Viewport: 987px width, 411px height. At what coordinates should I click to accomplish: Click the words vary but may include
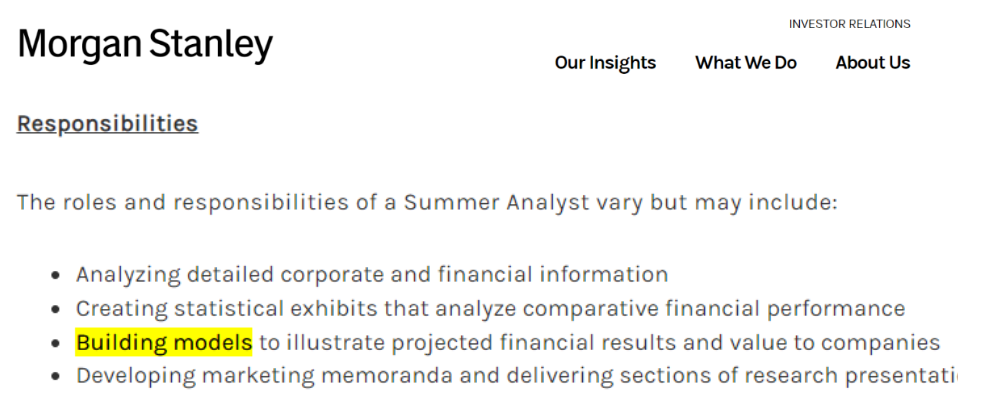716,203
